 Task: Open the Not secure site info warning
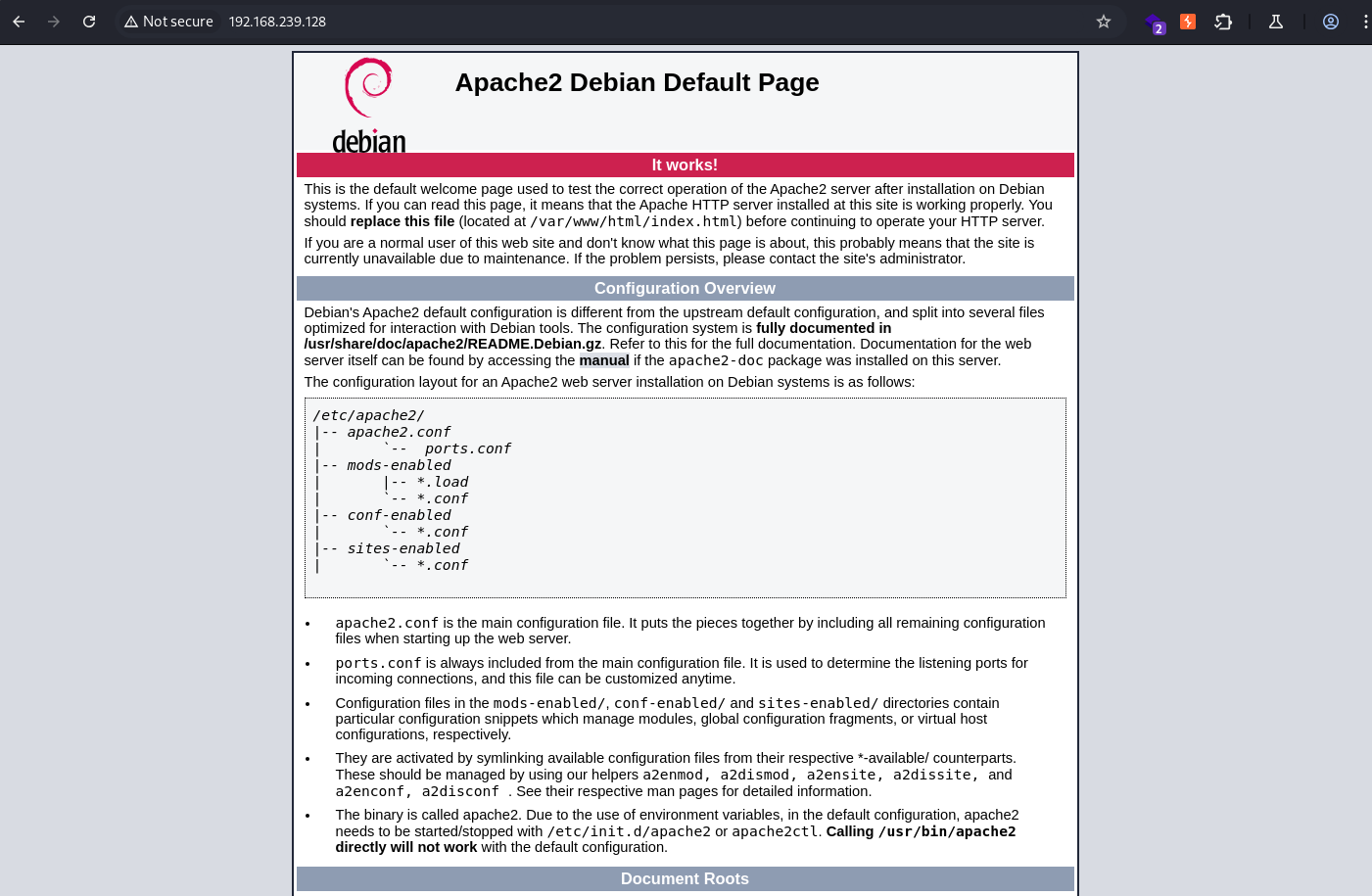click(x=168, y=22)
